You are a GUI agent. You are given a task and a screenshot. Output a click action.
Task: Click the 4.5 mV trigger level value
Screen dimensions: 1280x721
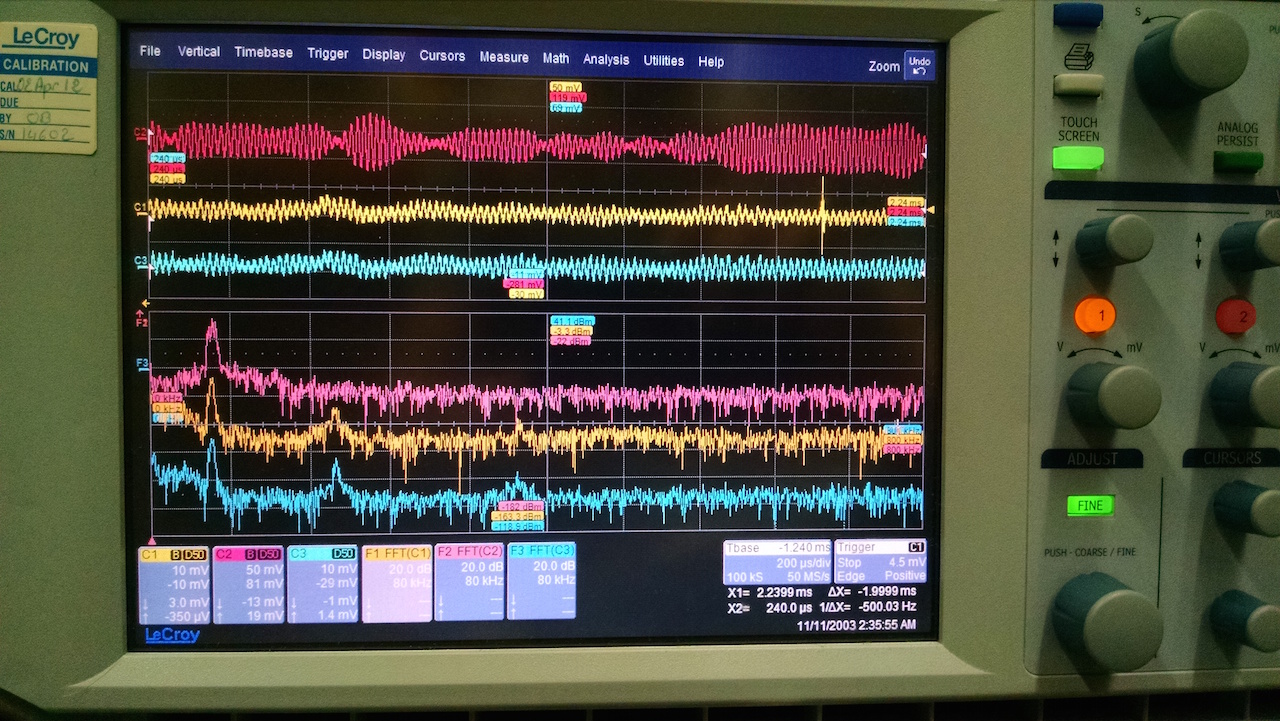[905, 562]
